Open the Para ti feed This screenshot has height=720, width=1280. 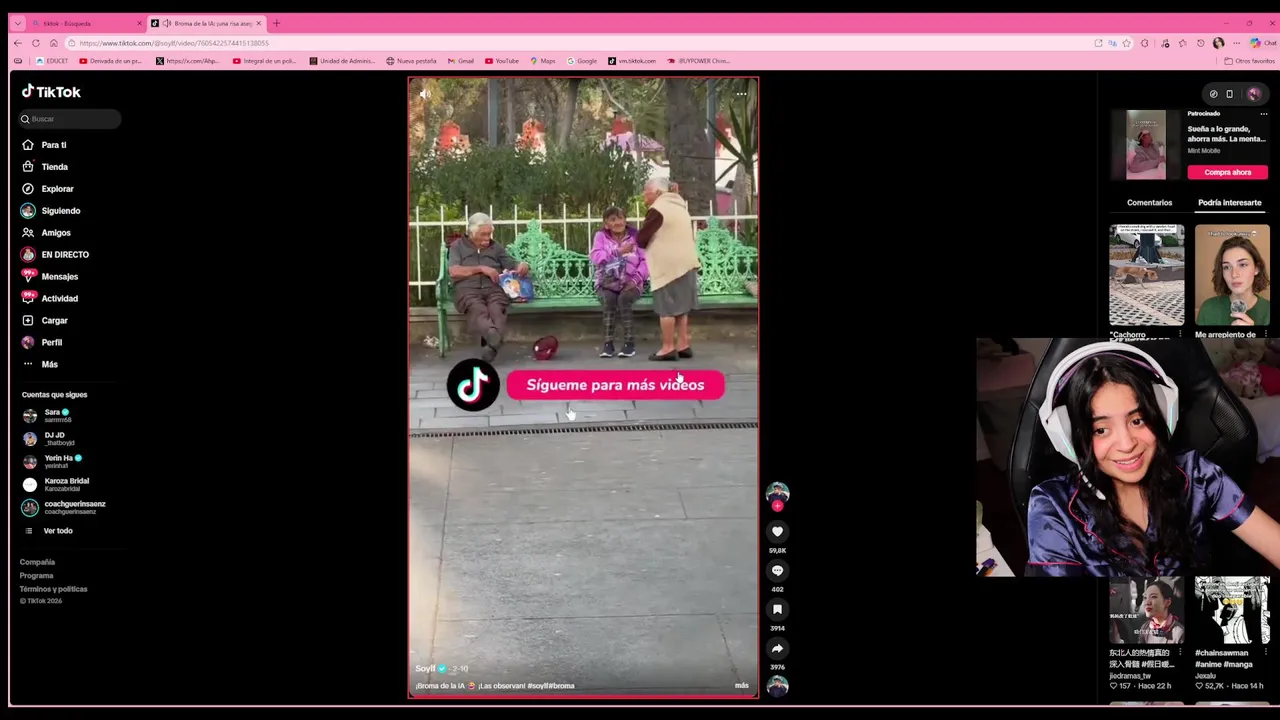click(x=44, y=145)
